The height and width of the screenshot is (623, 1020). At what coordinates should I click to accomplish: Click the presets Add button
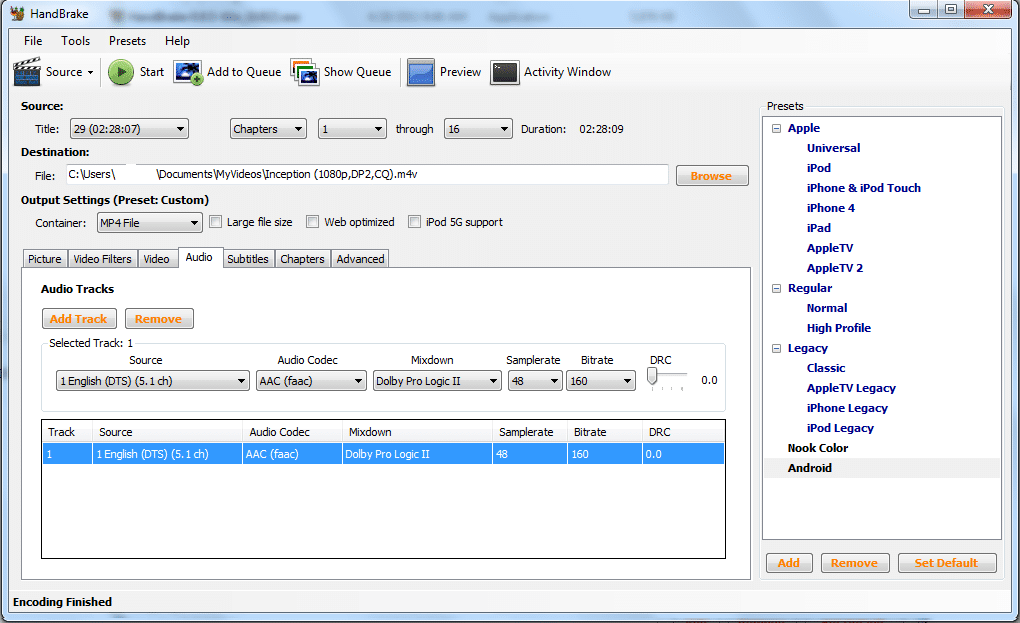point(789,563)
